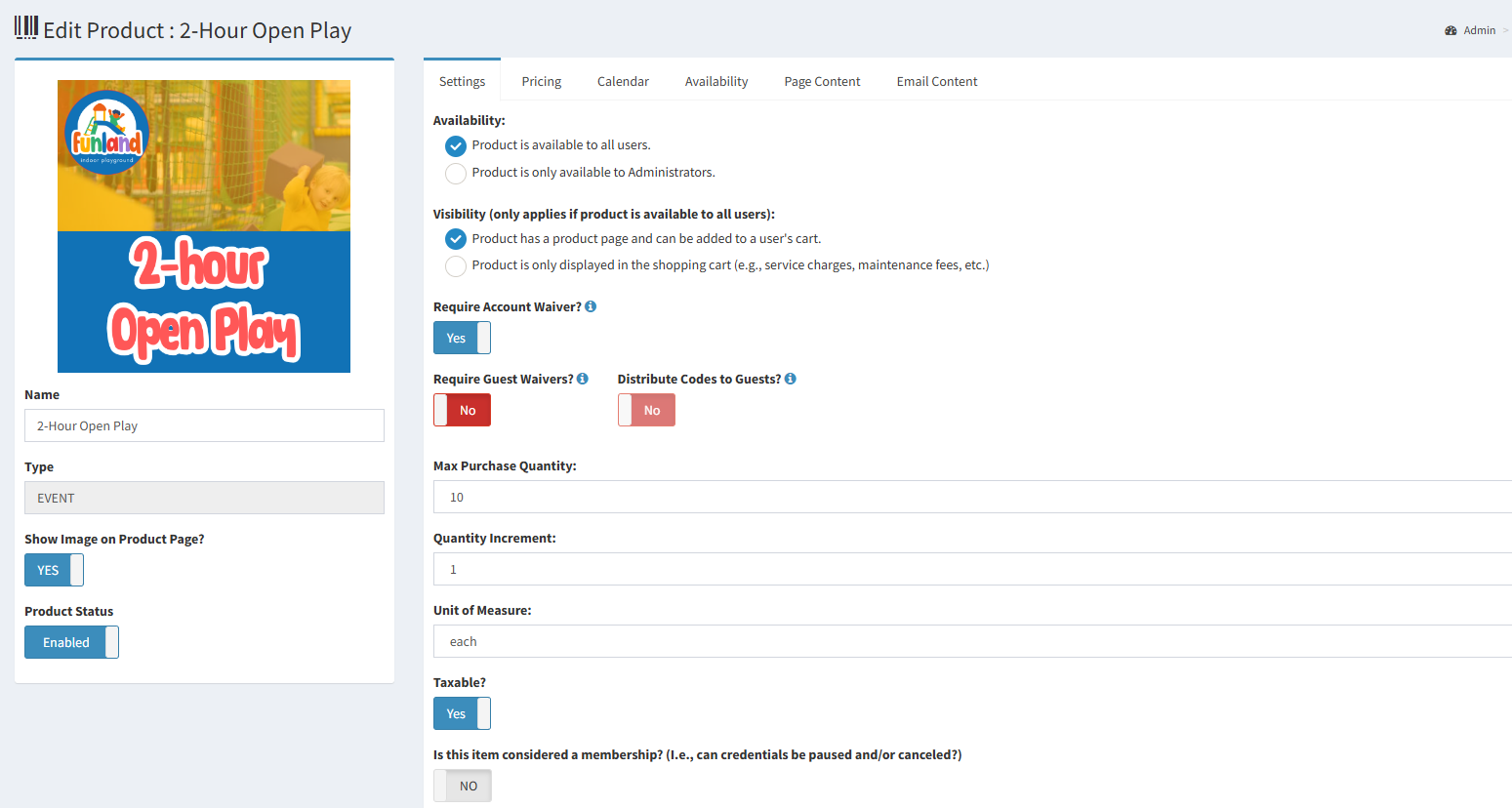Select 'Product is available to all users'
The width and height of the screenshot is (1512, 808).
click(455, 146)
